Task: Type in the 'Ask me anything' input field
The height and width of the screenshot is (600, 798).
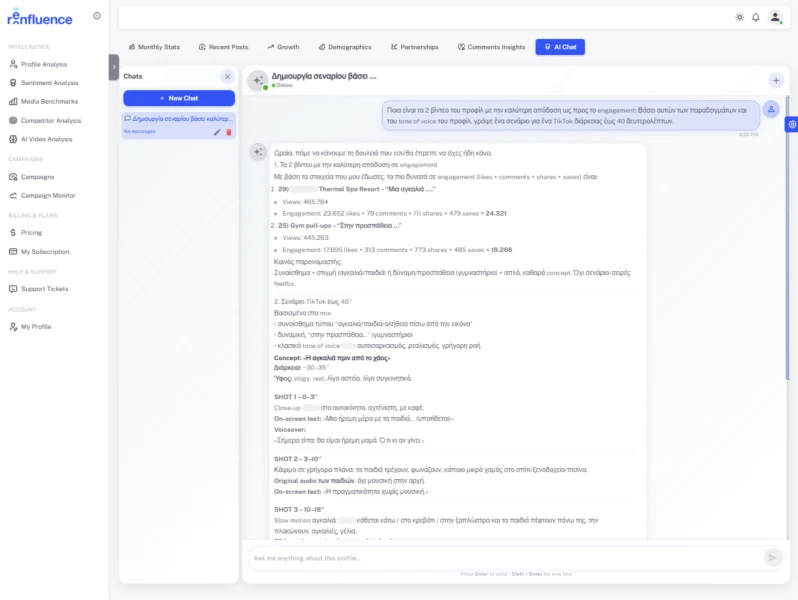Action: click(x=500, y=558)
